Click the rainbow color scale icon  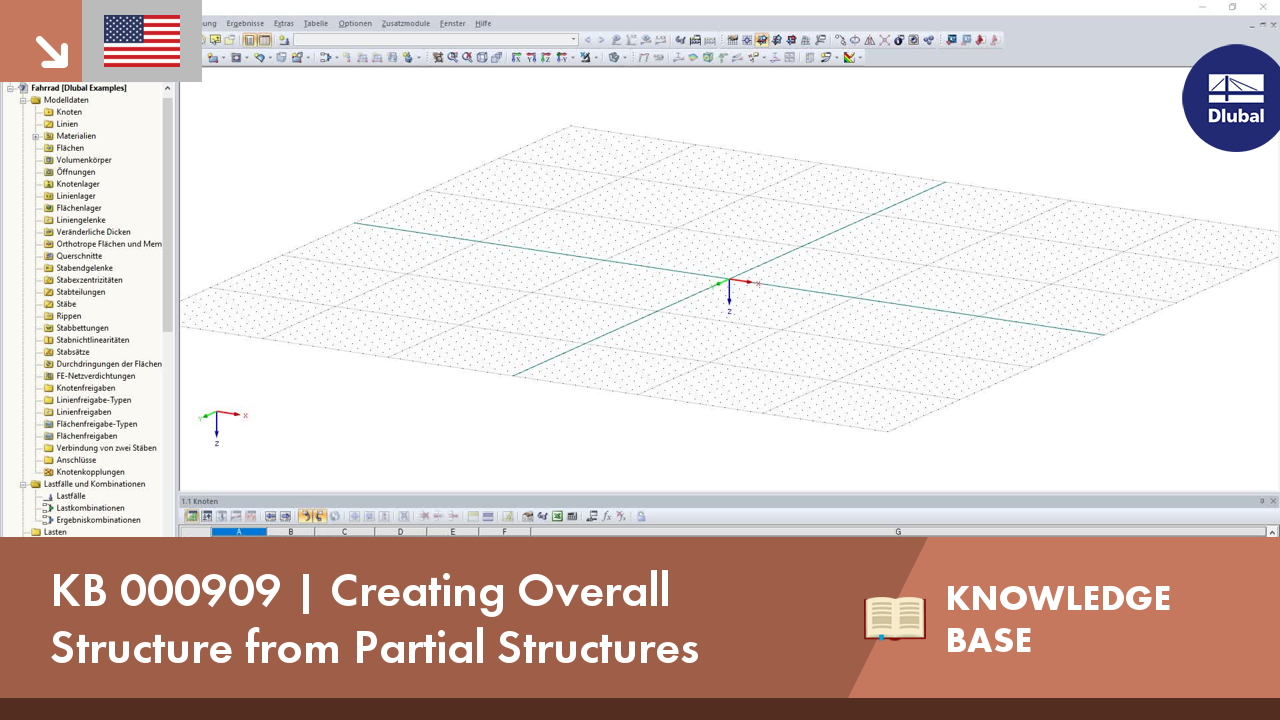(x=849, y=57)
